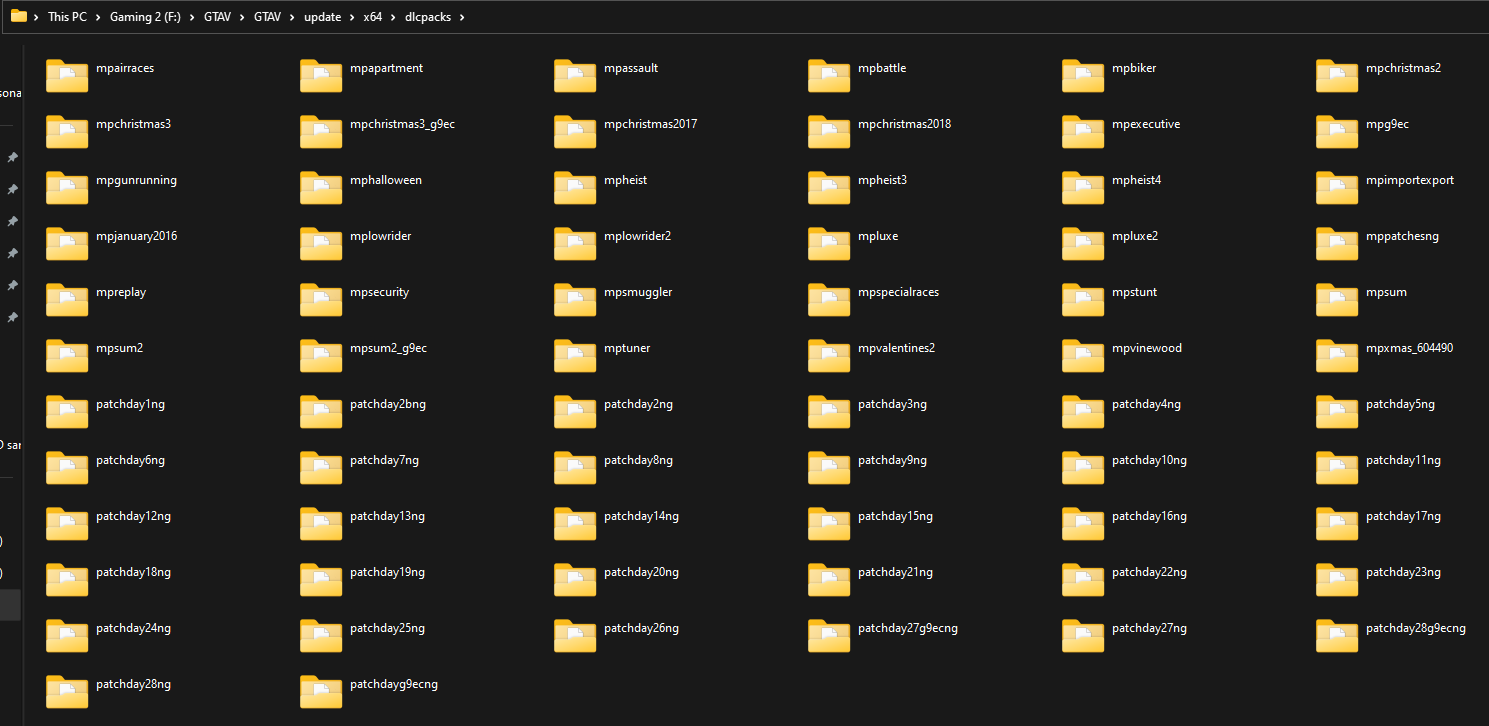Viewport: 1489px width, 726px height.
Task: Select the mpspecialraces folder icon
Action: (829, 299)
